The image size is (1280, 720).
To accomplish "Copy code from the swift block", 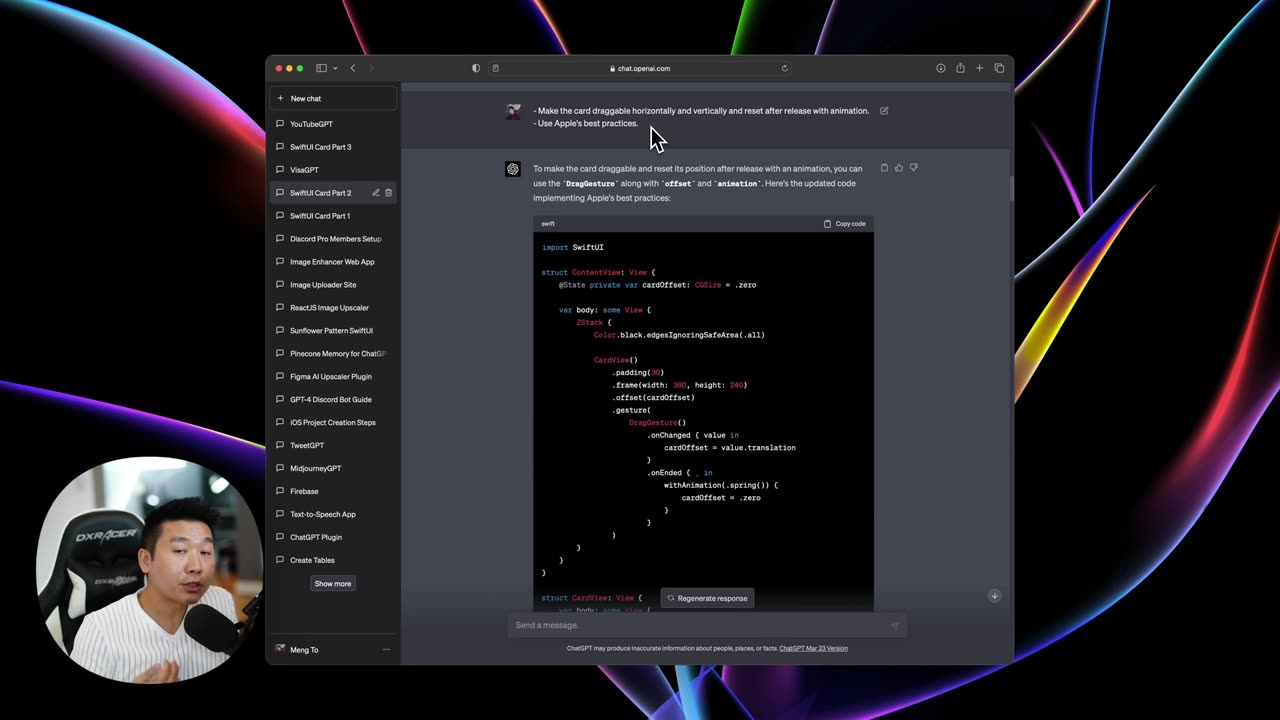I will [x=845, y=224].
